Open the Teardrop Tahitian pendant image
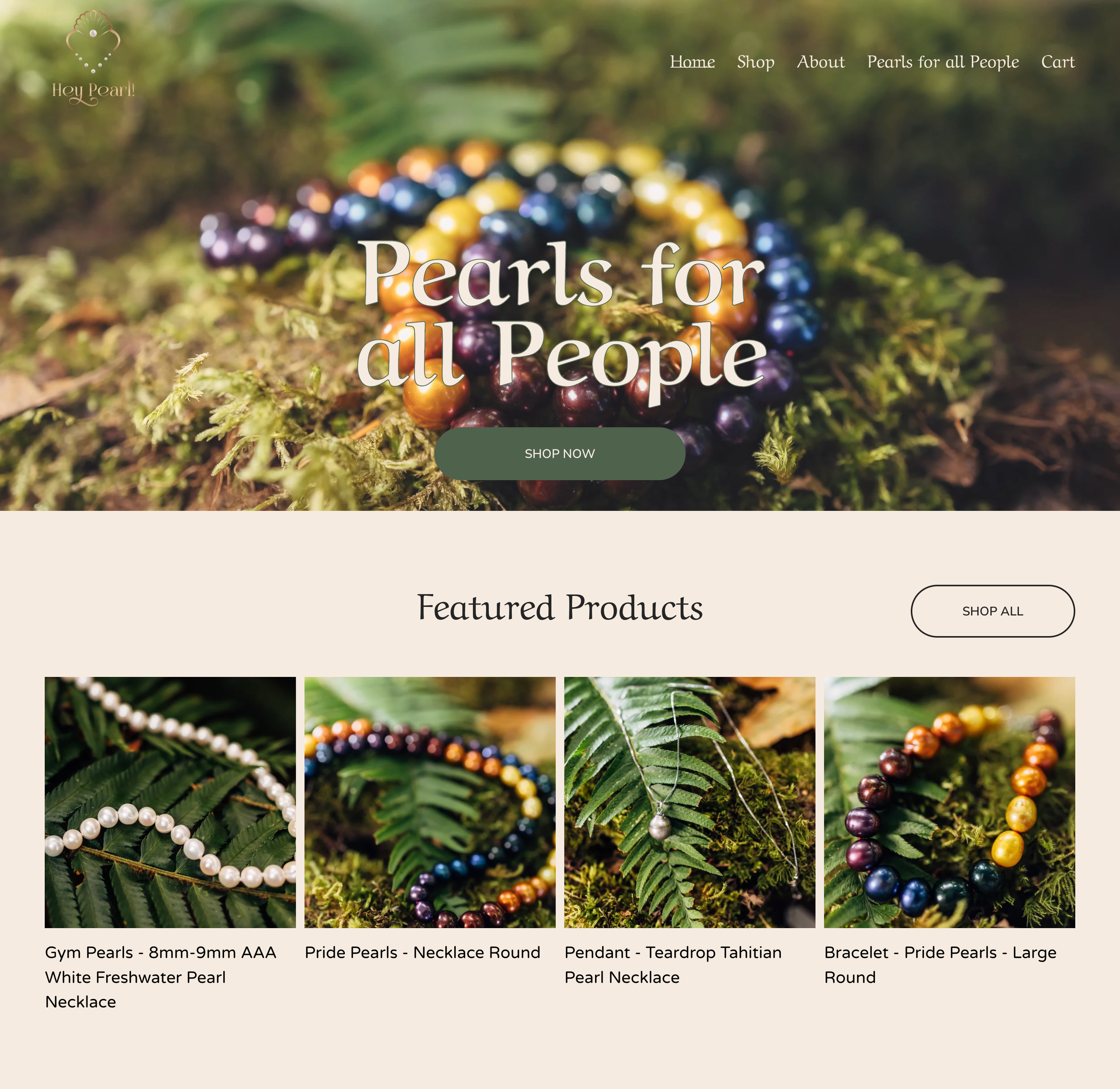 690,802
